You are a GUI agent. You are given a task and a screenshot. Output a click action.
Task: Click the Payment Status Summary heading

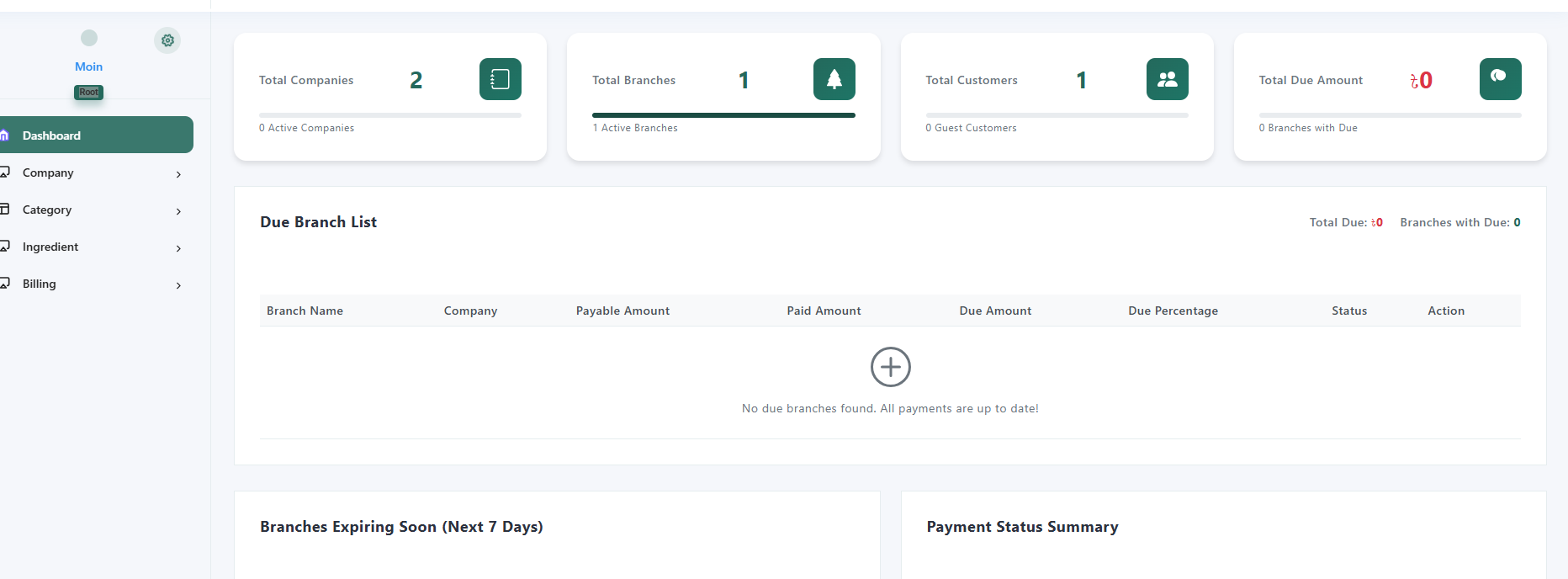[x=1023, y=527]
